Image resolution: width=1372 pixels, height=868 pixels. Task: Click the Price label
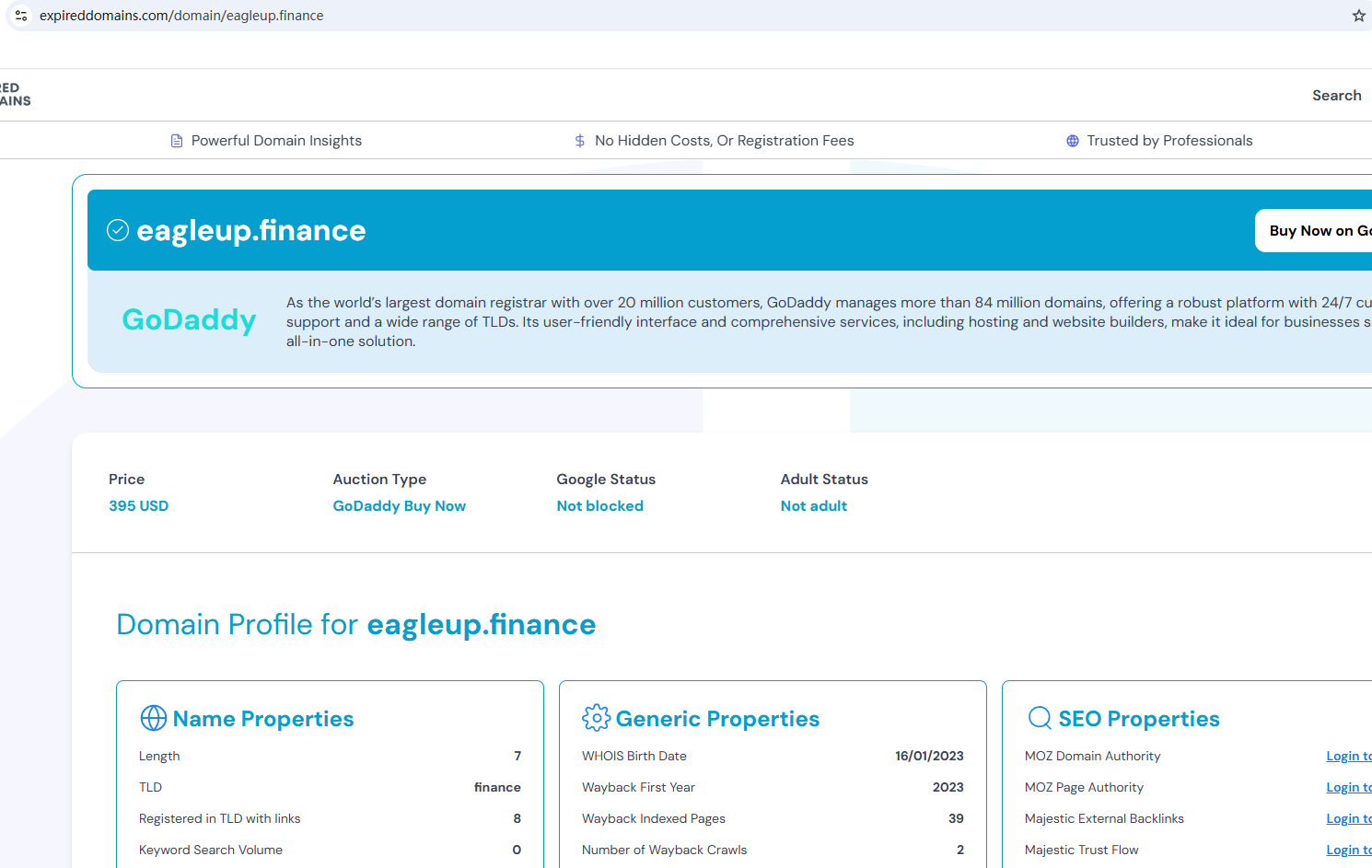(x=127, y=480)
